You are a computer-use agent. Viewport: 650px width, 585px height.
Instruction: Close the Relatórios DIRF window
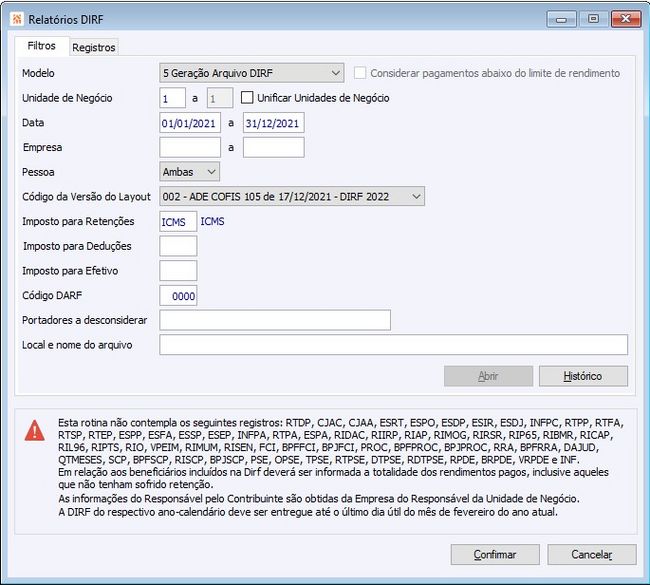coord(626,19)
